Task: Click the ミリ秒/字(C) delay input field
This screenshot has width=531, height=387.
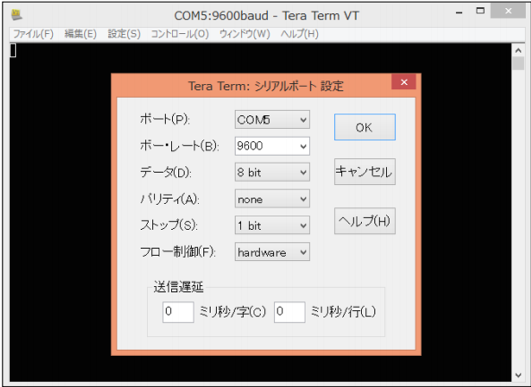Action: click(x=178, y=312)
